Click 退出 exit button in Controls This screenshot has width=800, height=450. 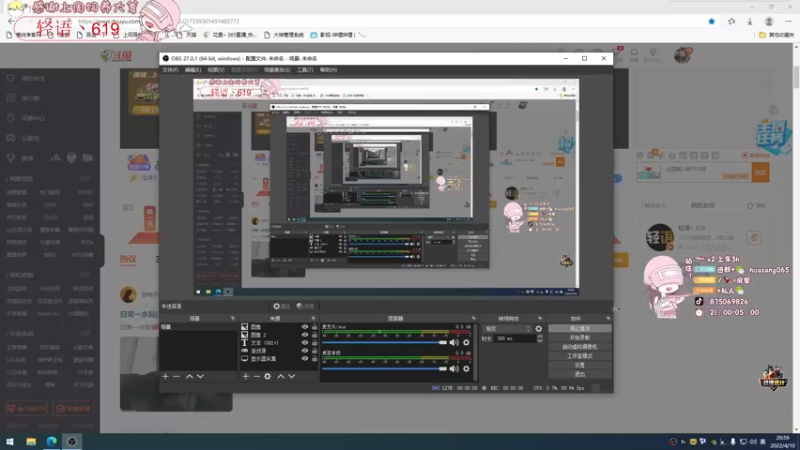[580, 374]
